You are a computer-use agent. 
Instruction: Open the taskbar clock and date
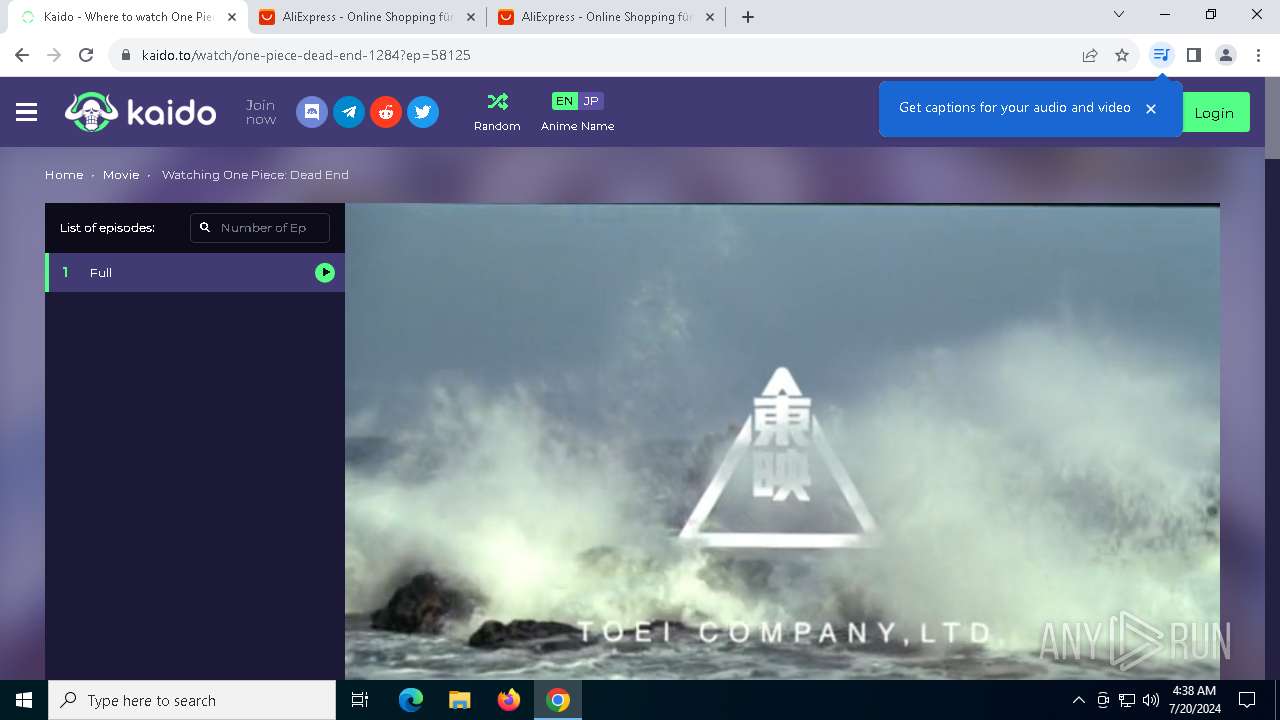1193,700
